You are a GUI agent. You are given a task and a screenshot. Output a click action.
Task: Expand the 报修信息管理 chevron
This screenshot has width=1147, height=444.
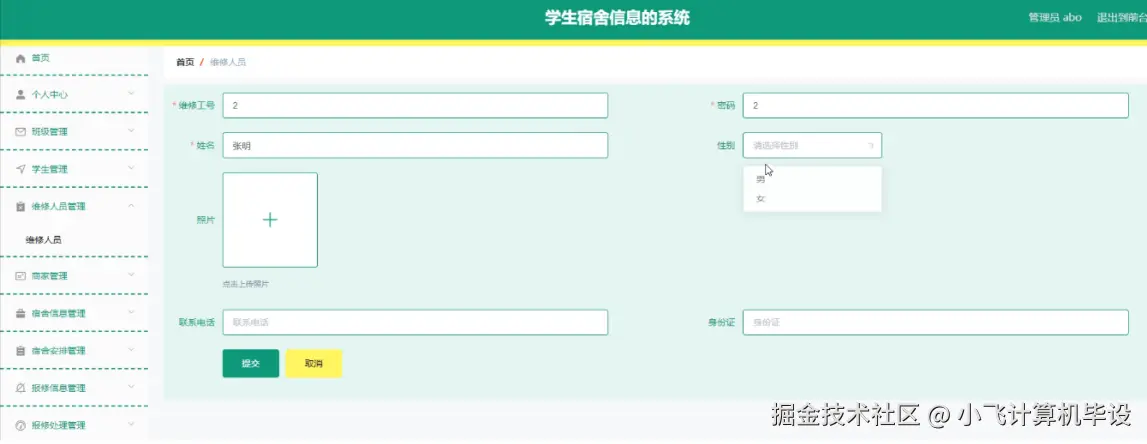131,386
